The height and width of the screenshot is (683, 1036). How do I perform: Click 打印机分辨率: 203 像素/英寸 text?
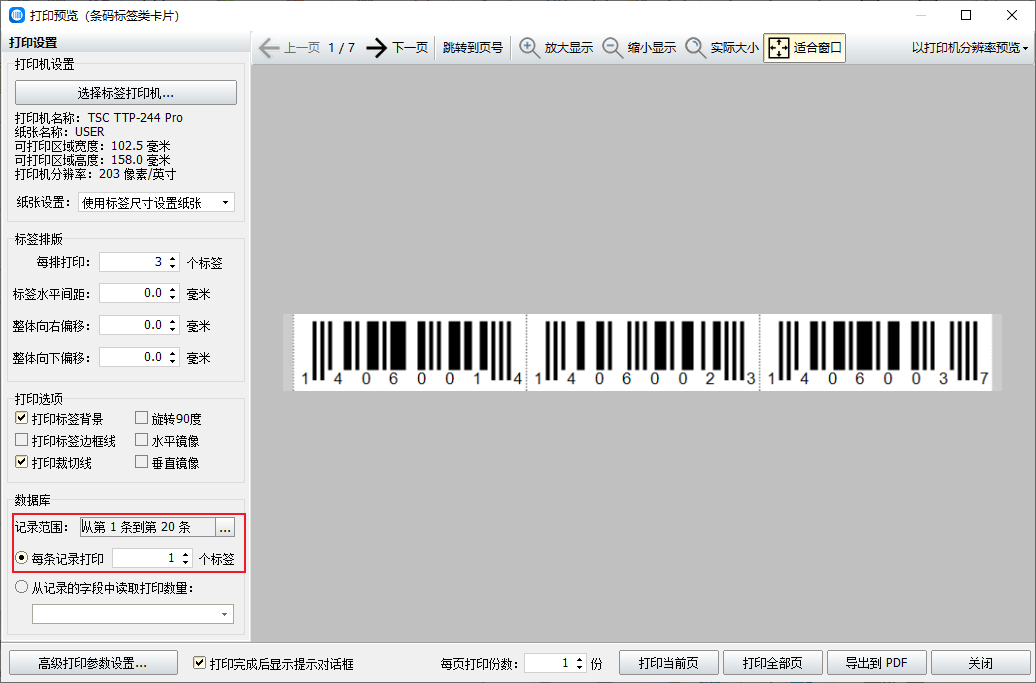(95, 174)
